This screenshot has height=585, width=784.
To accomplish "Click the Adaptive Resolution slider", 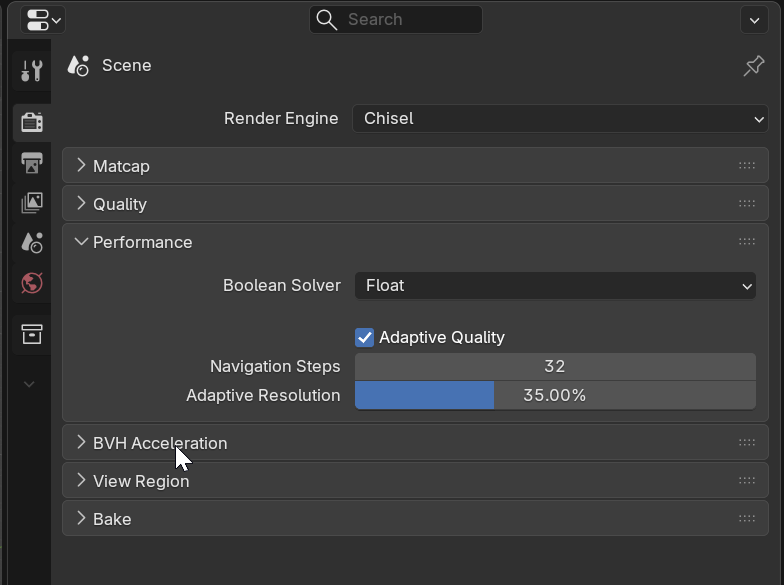I will 555,396.
